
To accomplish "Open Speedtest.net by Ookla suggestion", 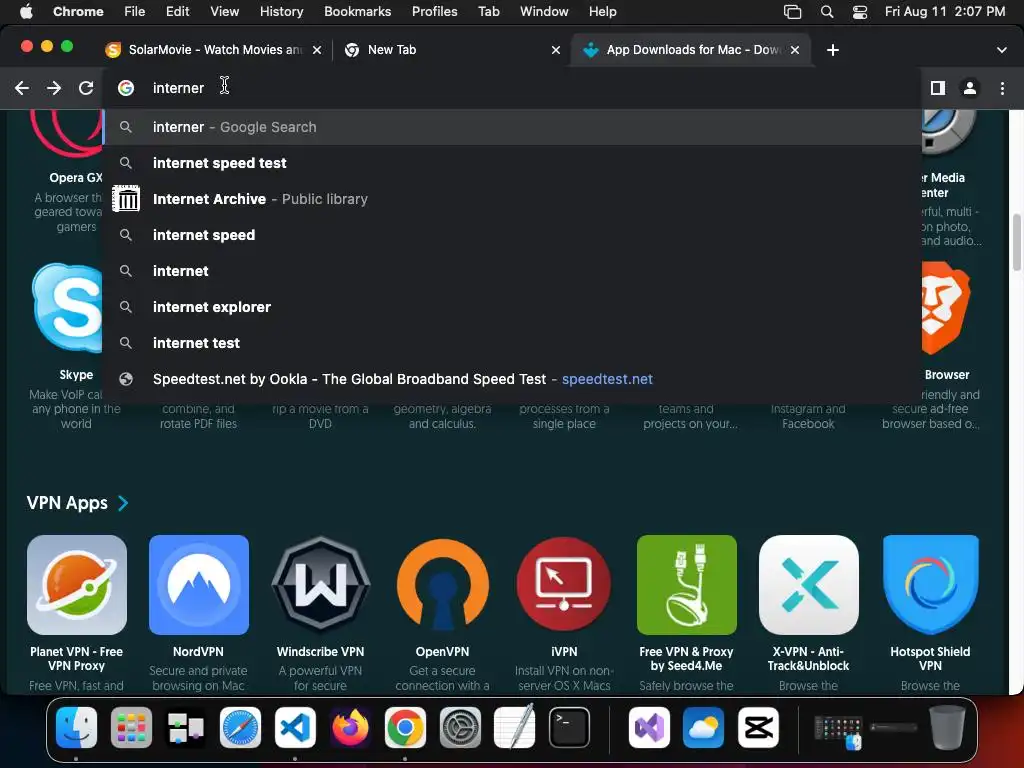I will pos(513,379).
